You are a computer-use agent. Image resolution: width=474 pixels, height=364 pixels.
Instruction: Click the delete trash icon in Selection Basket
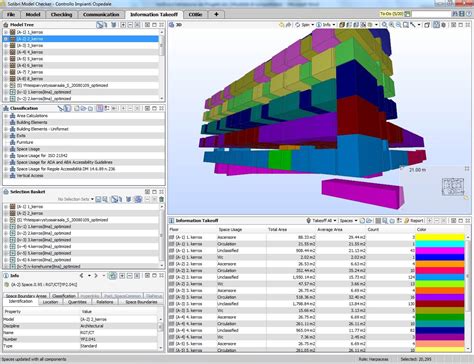(161, 199)
